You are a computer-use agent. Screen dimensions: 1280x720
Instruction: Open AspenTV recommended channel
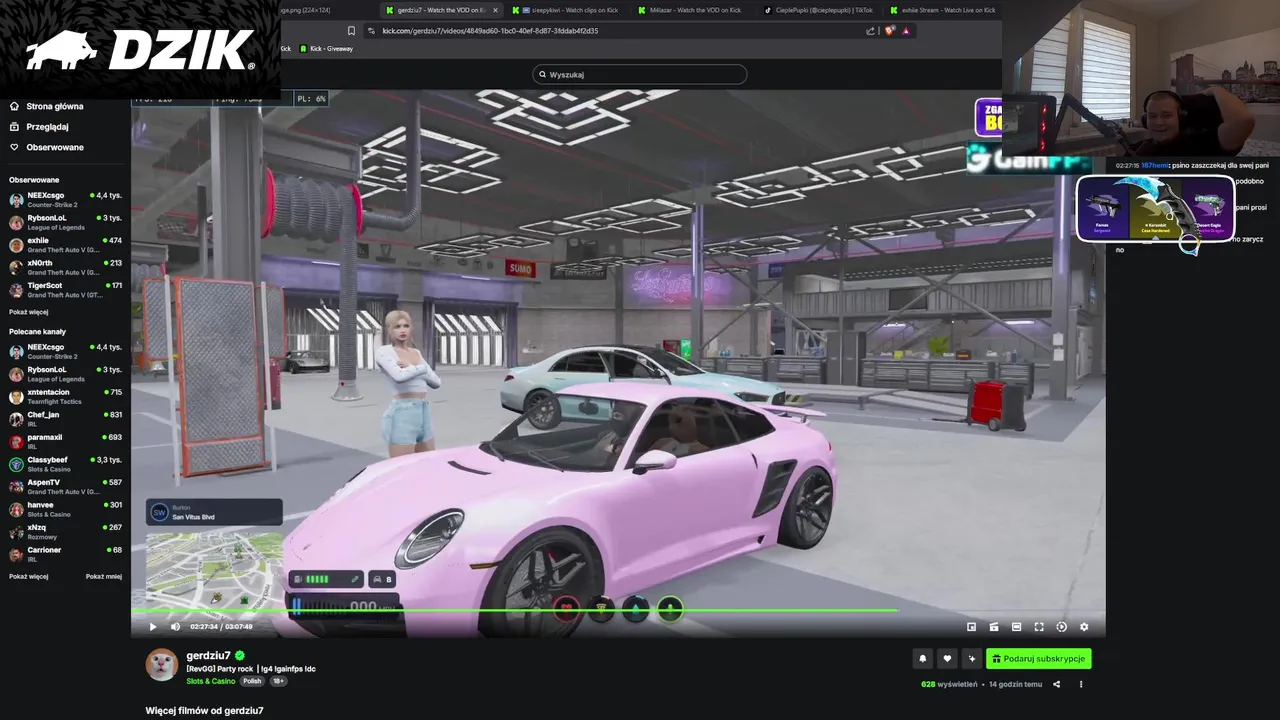click(x=65, y=487)
